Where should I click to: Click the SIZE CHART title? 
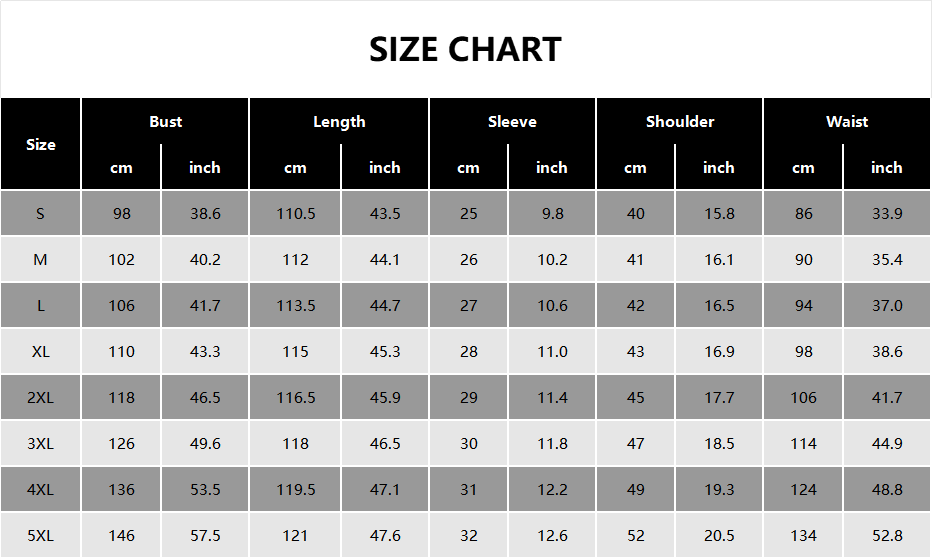coord(465,49)
